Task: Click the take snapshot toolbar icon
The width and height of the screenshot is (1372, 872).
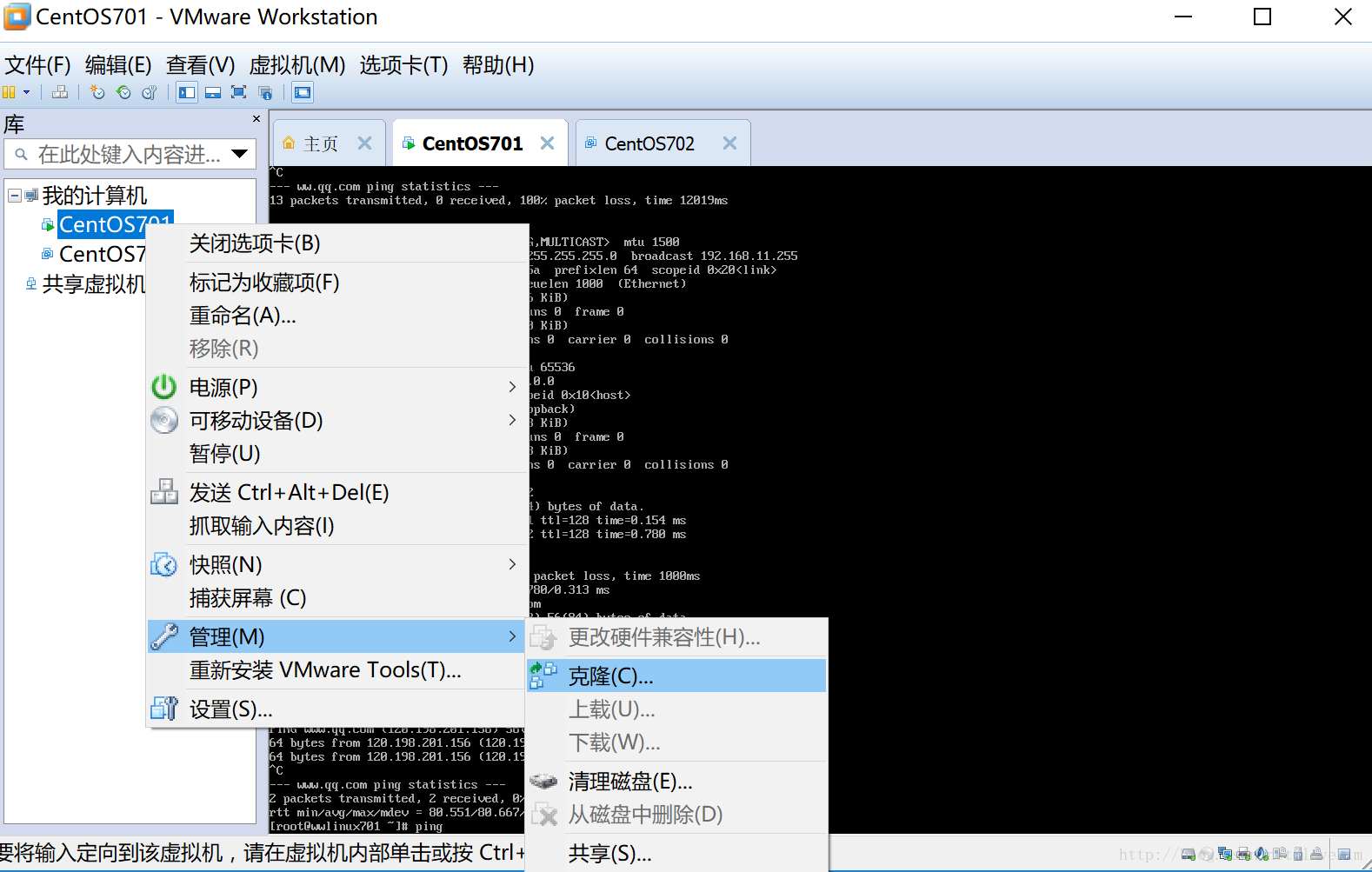Action: point(97,92)
